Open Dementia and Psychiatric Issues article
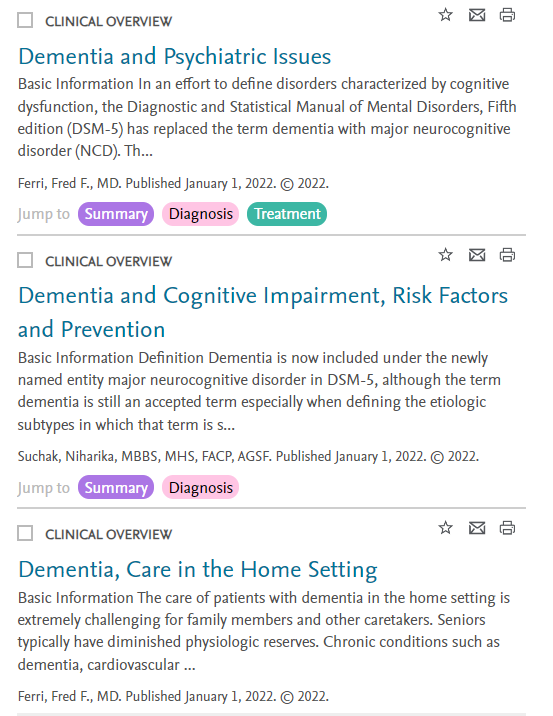Image resolution: width=553 pixels, height=716 pixels. click(174, 57)
